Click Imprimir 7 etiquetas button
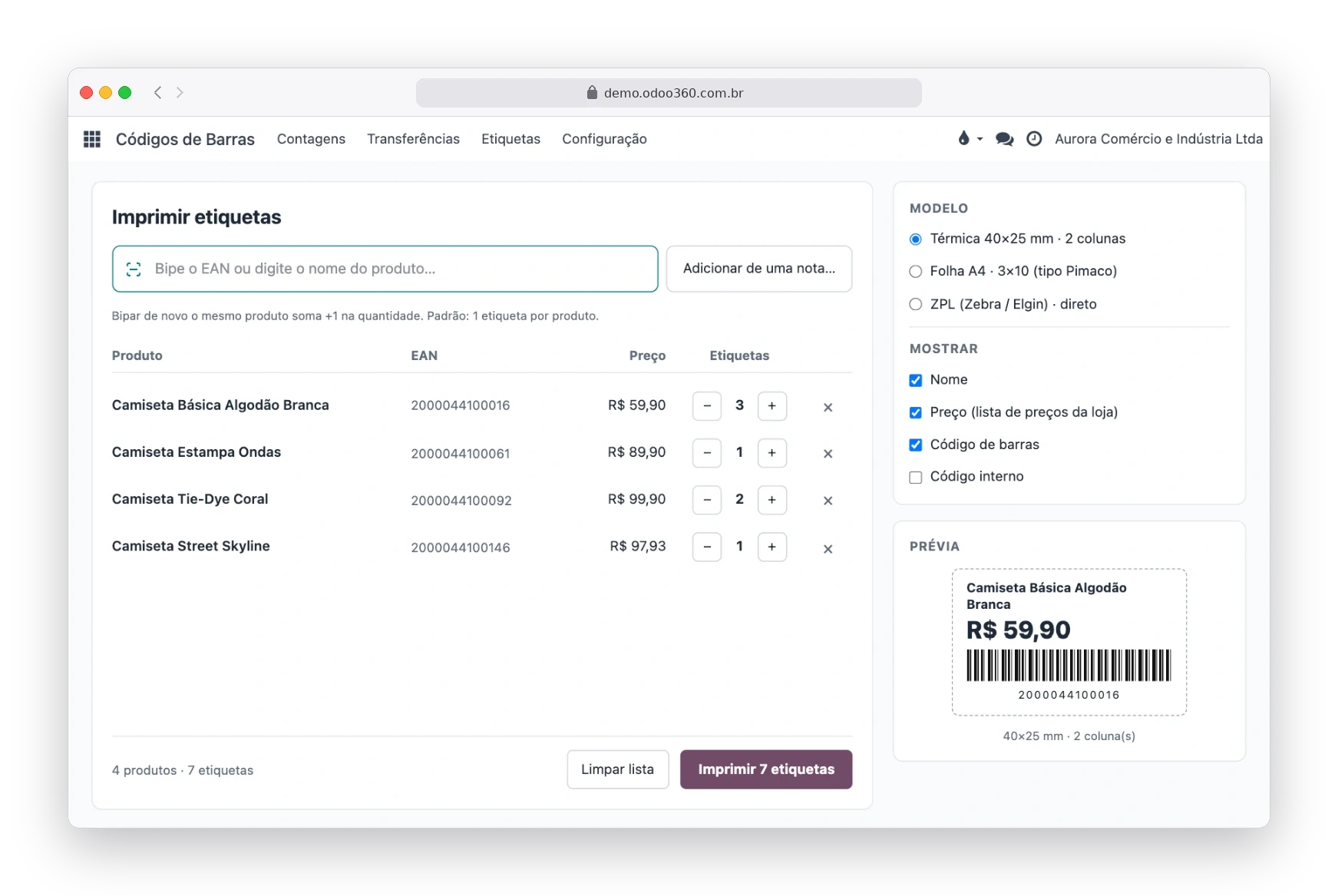The height and width of the screenshot is (896, 1338). coord(766,769)
